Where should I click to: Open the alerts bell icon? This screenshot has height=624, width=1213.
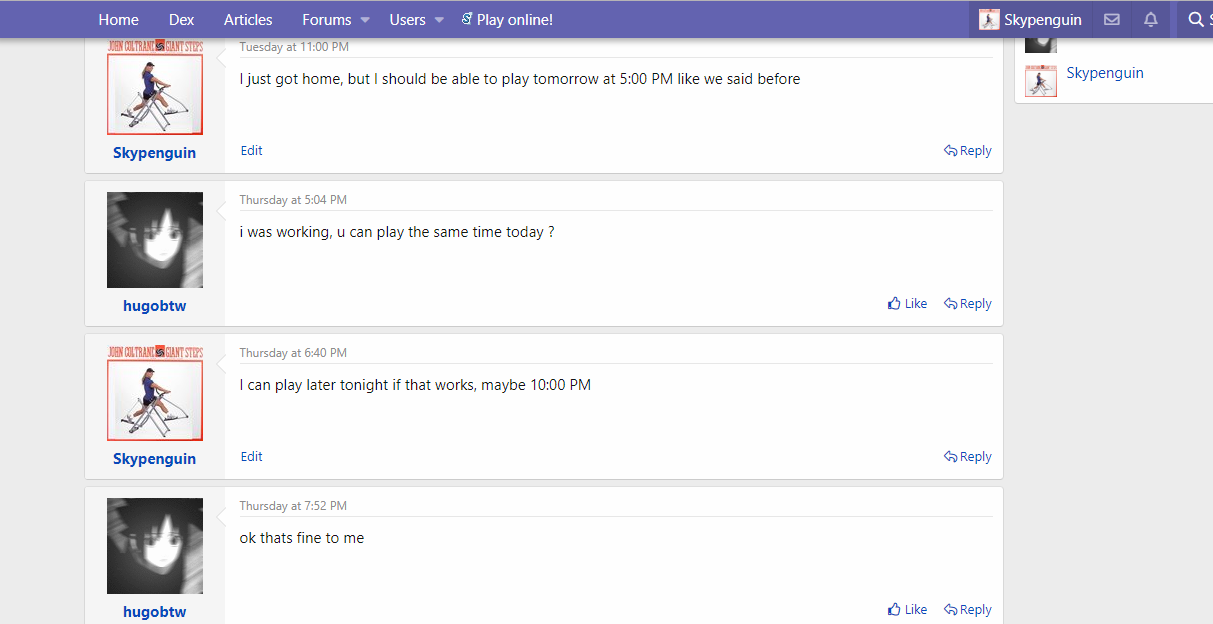pyautogui.click(x=1151, y=20)
